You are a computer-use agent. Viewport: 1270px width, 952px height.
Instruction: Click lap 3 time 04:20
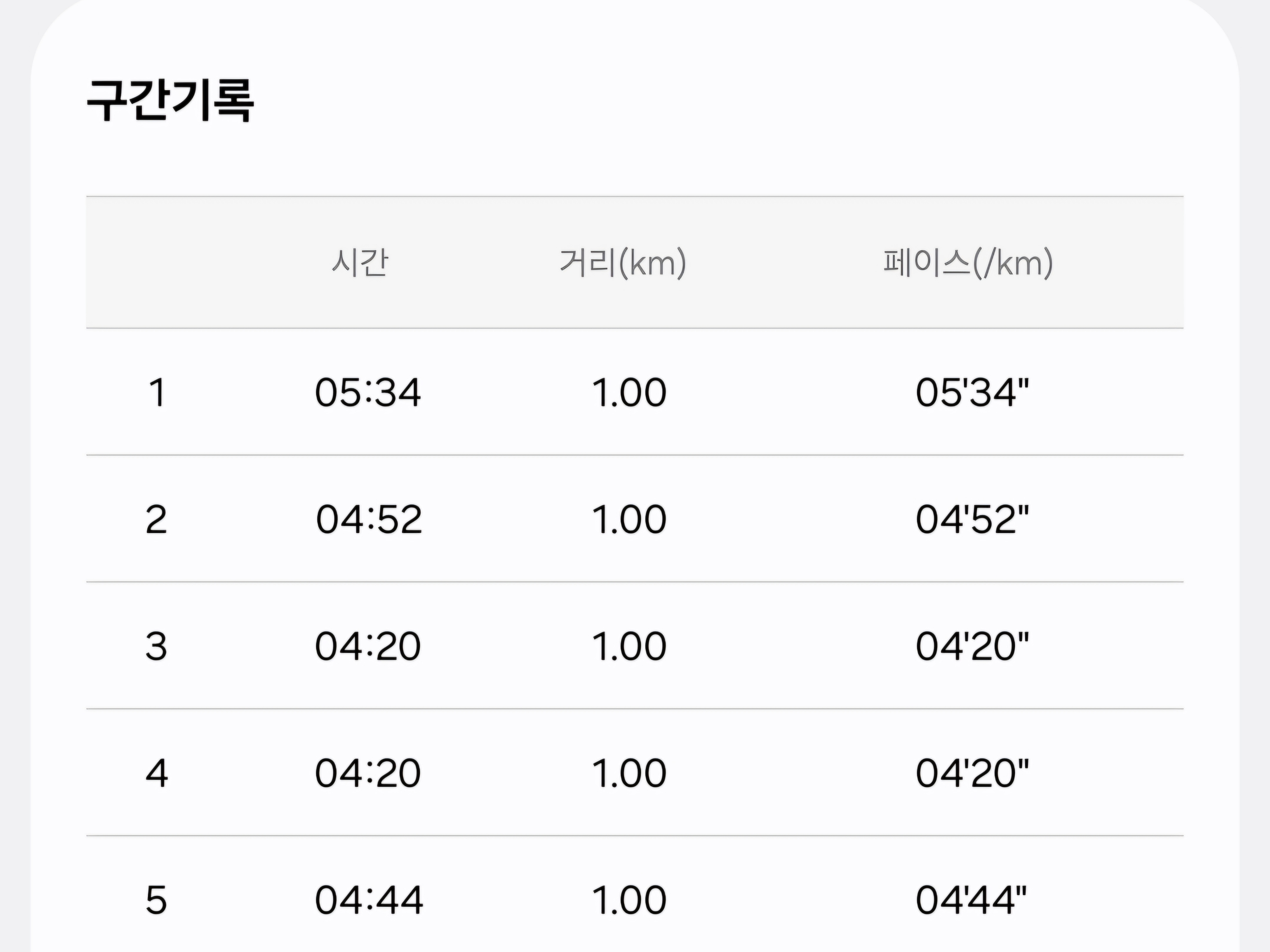coord(368,646)
